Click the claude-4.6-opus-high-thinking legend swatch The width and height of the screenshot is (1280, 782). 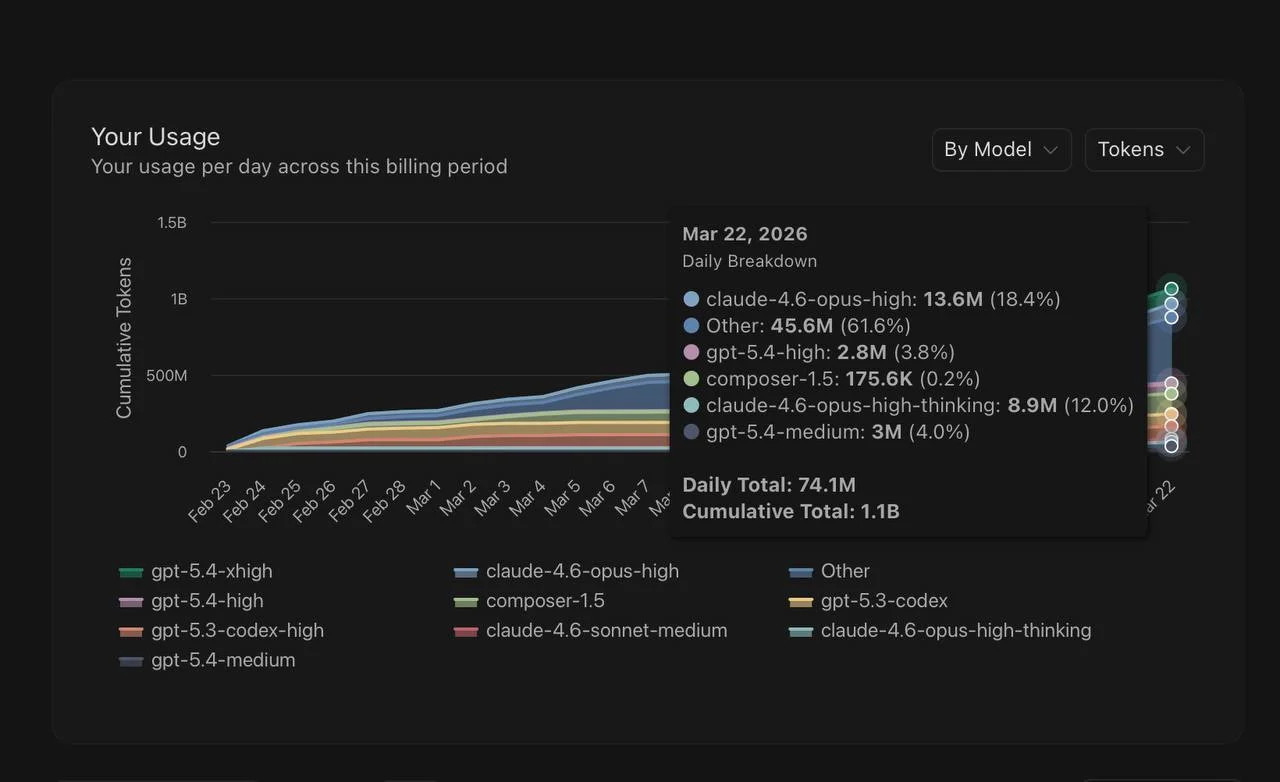tap(800, 632)
